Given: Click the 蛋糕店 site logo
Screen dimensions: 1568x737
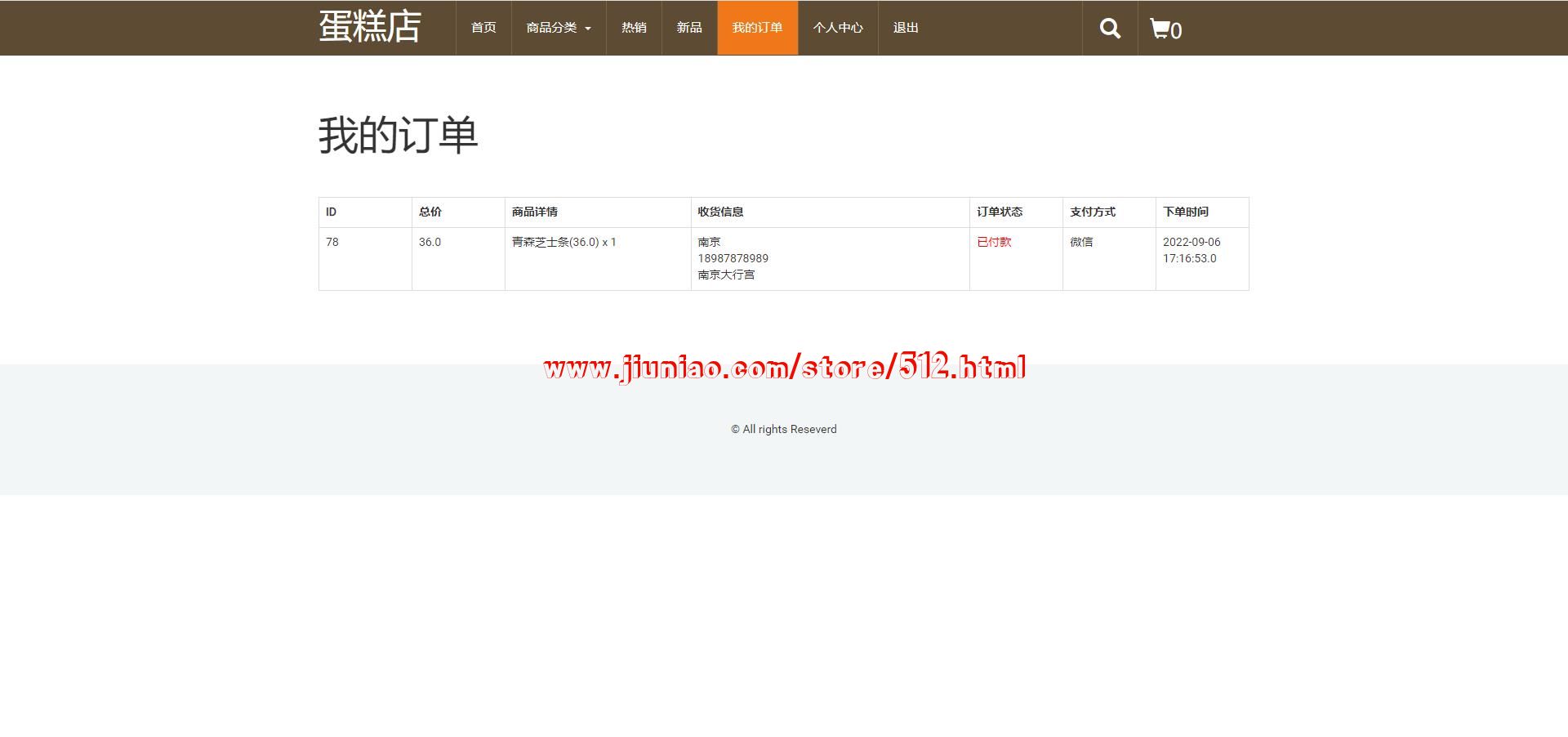Looking at the screenshot, I should [x=370, y=27].
